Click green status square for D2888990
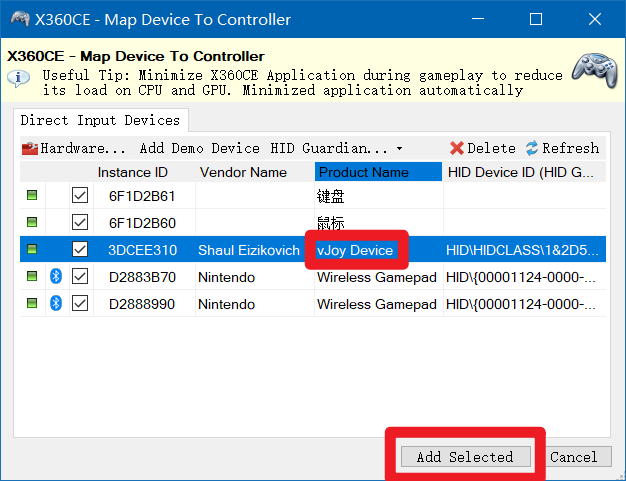This screenshot has height=481, width=626. pos(32,303)
